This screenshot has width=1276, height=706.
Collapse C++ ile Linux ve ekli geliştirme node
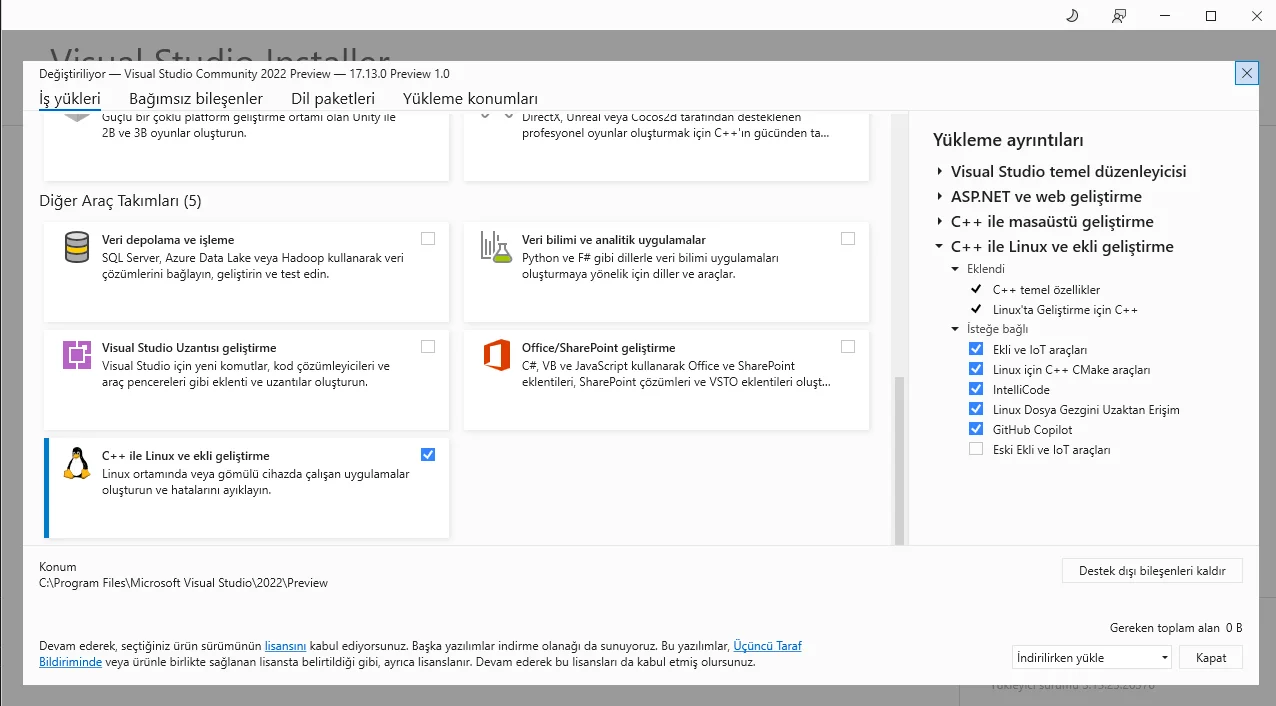[x=940, y=247]
